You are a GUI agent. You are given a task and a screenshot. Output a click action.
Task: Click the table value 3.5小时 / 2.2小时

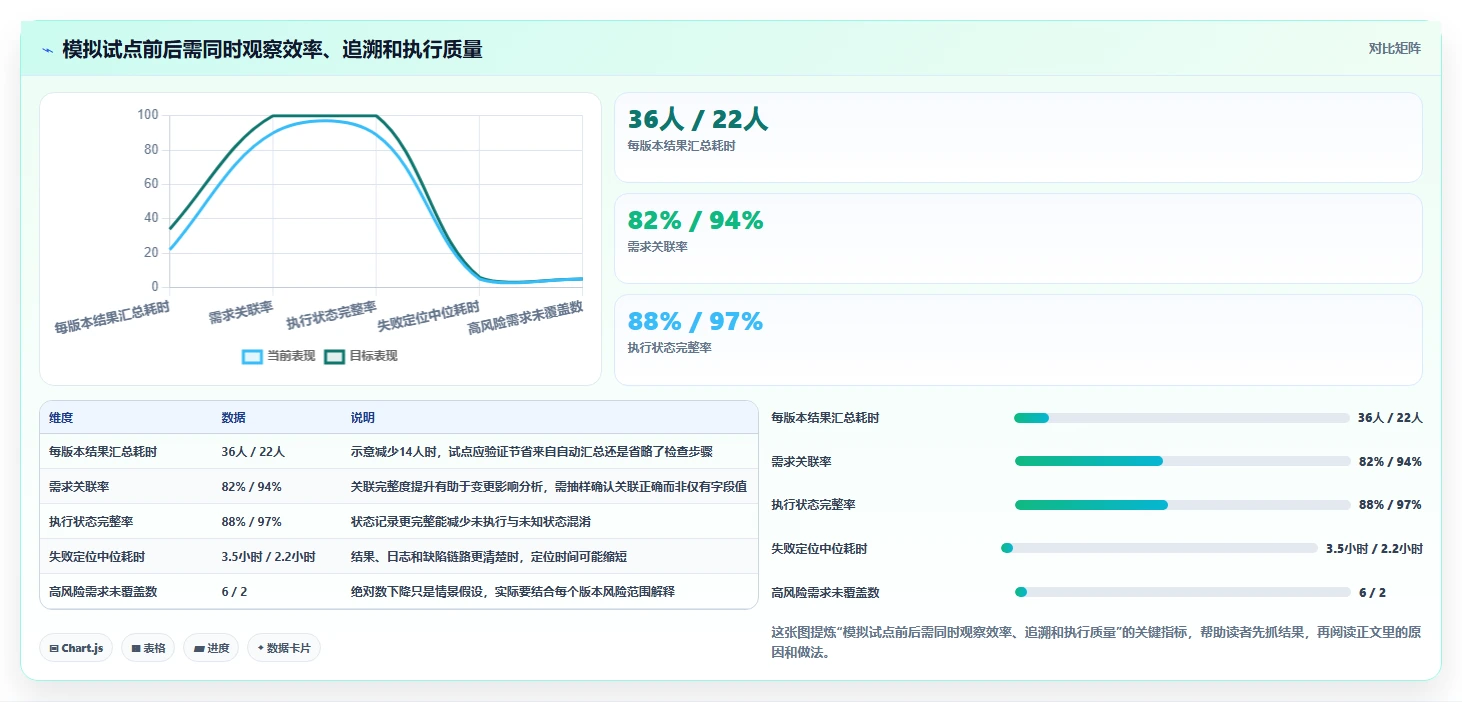268,557
